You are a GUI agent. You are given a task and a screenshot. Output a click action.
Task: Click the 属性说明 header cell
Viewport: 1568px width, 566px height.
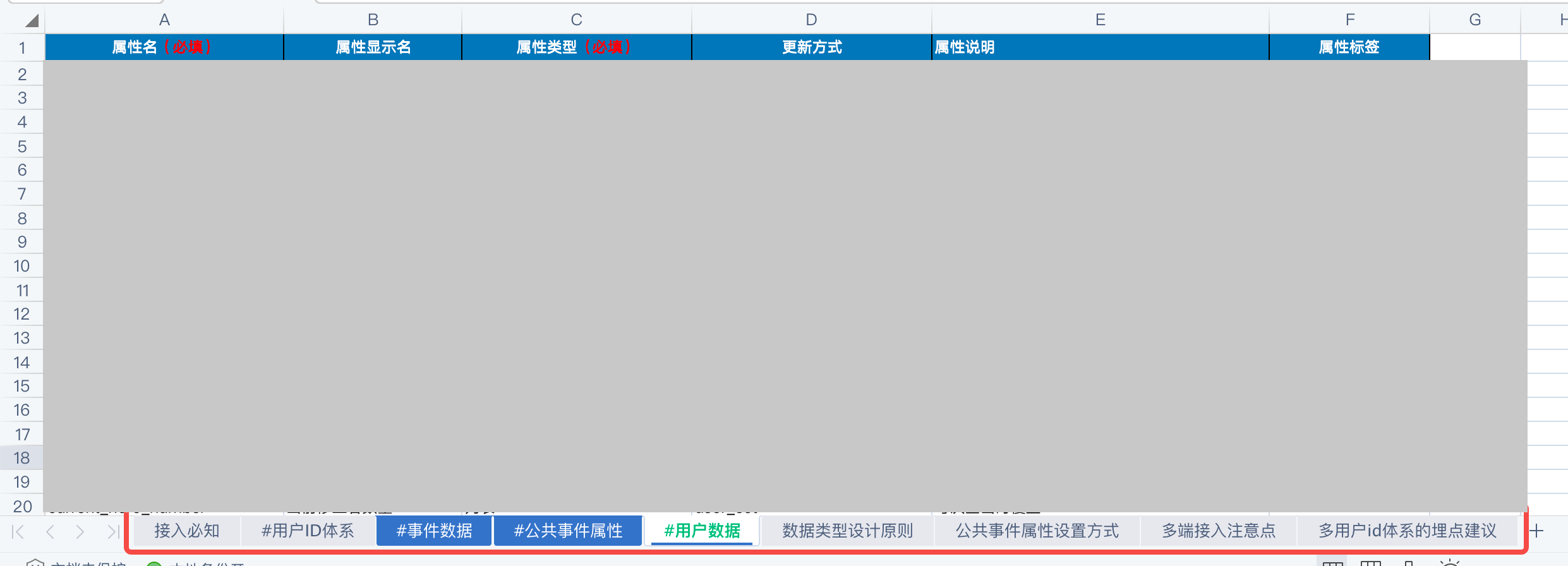tap(1101, 47)
